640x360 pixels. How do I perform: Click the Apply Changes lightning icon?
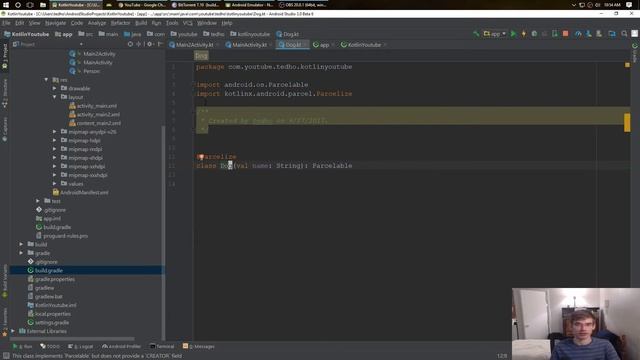point(524,34)
